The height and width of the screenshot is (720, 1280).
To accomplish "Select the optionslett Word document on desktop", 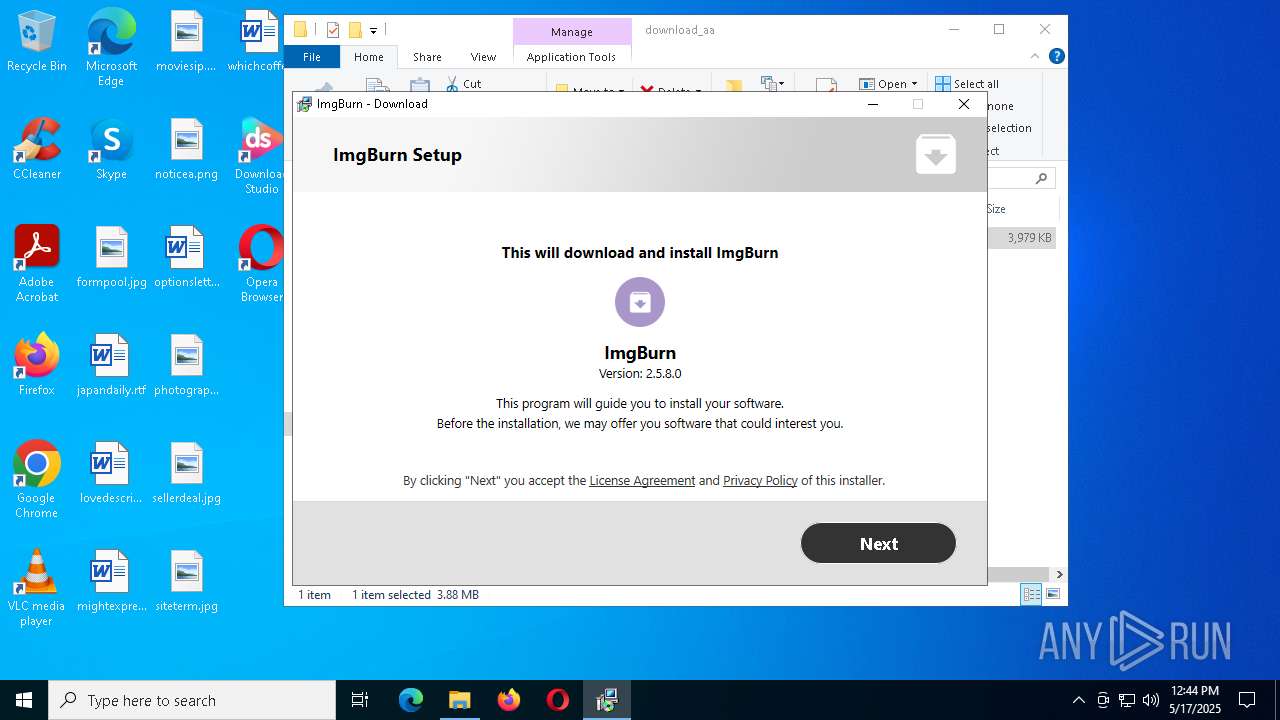I will pyautogui.click(x=186, y=258).
